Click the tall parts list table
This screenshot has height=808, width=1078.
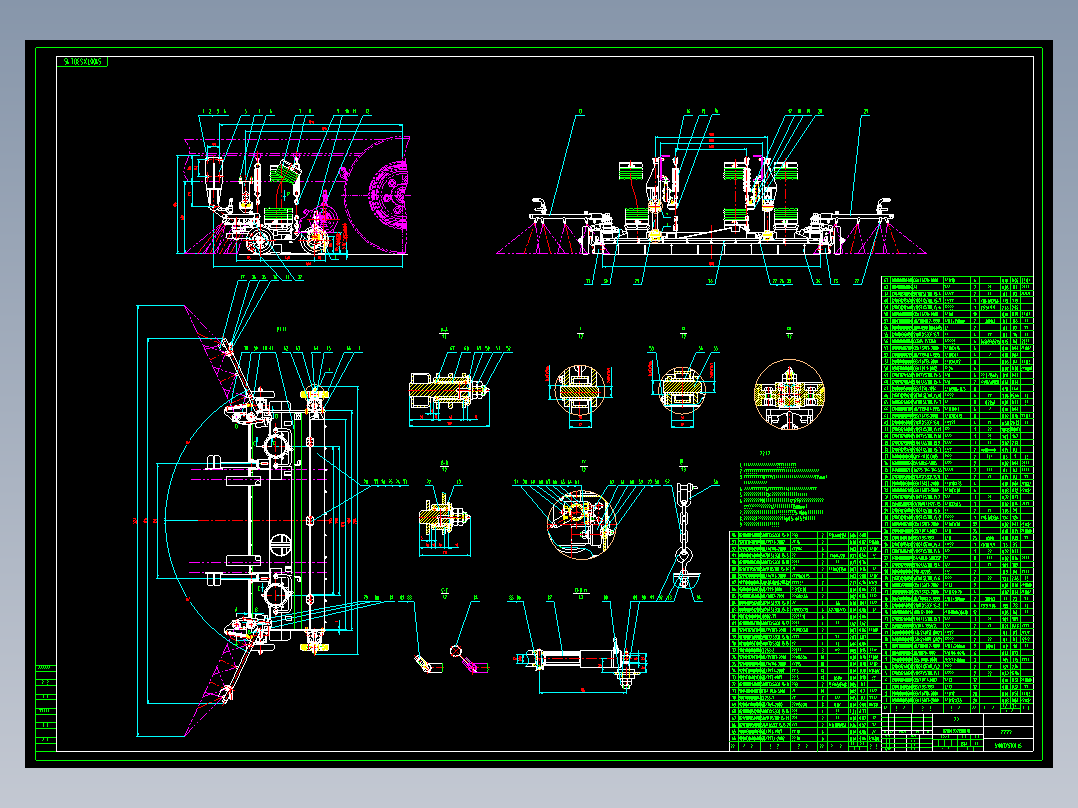(x=957, y=494)
